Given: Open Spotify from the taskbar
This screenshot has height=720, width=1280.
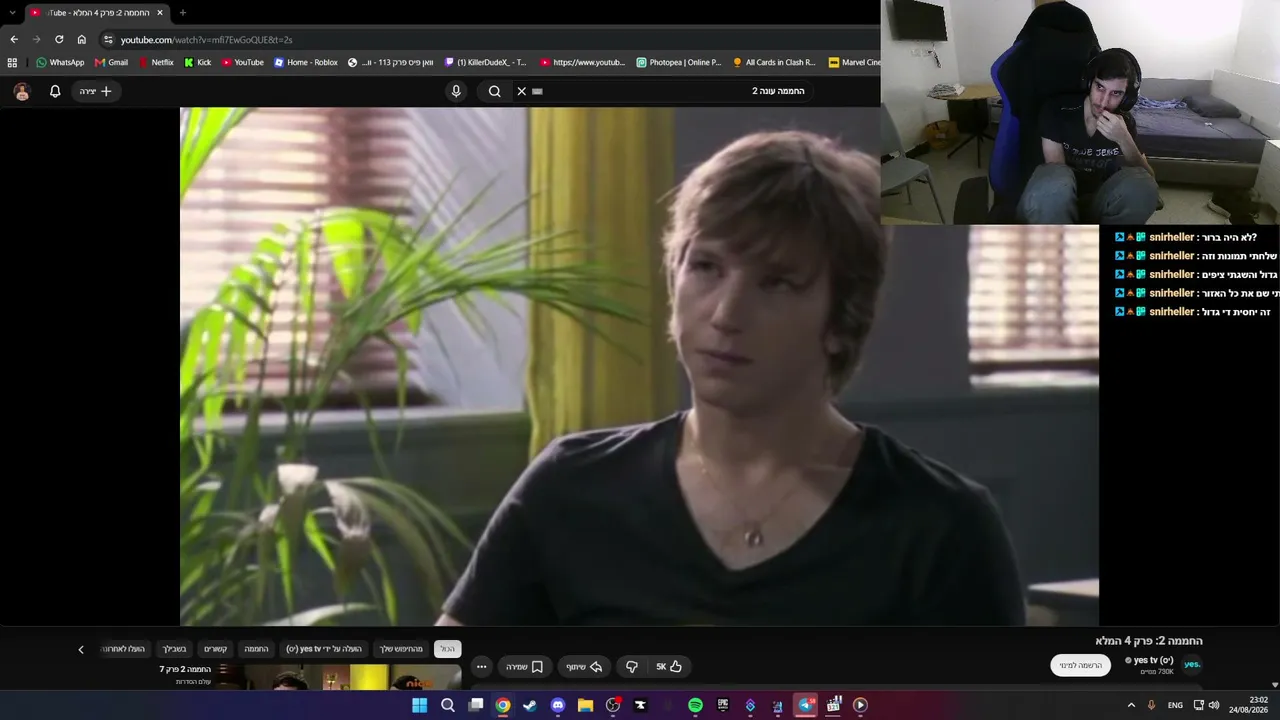Looking at the screenshot, I should pyautogui.click(x=695, y=705).
